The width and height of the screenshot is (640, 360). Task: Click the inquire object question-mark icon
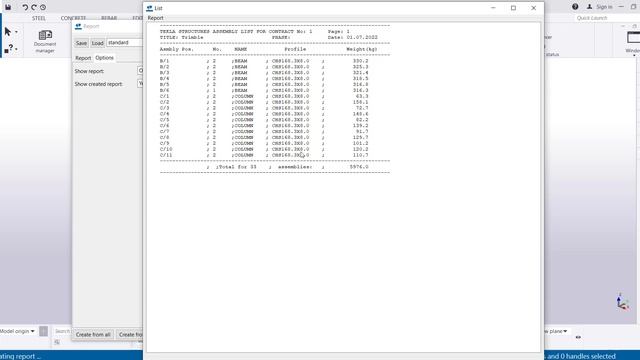coord(9,49)
